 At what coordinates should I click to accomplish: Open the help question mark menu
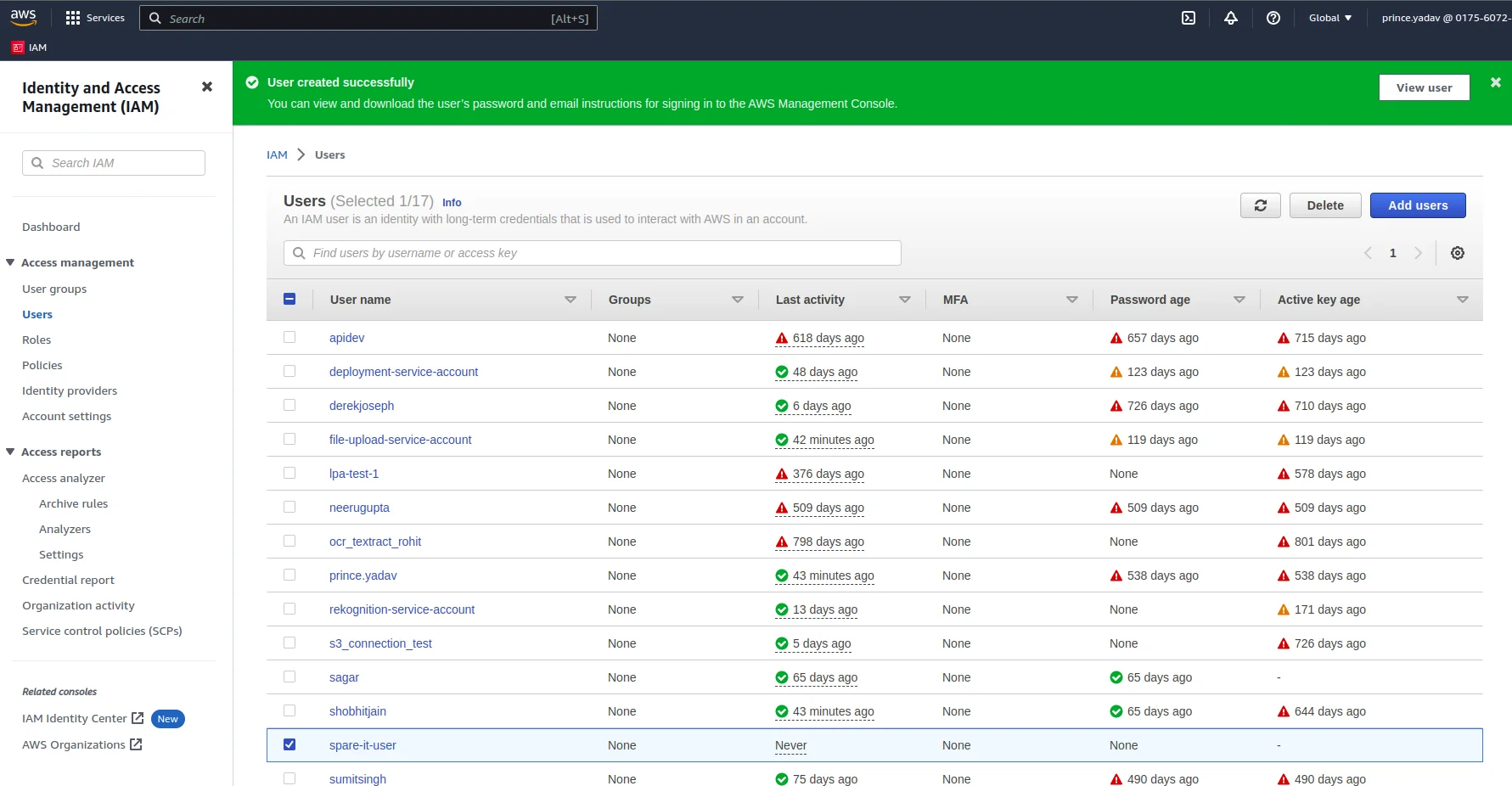pyautogui.click(x=1273, y=18)
